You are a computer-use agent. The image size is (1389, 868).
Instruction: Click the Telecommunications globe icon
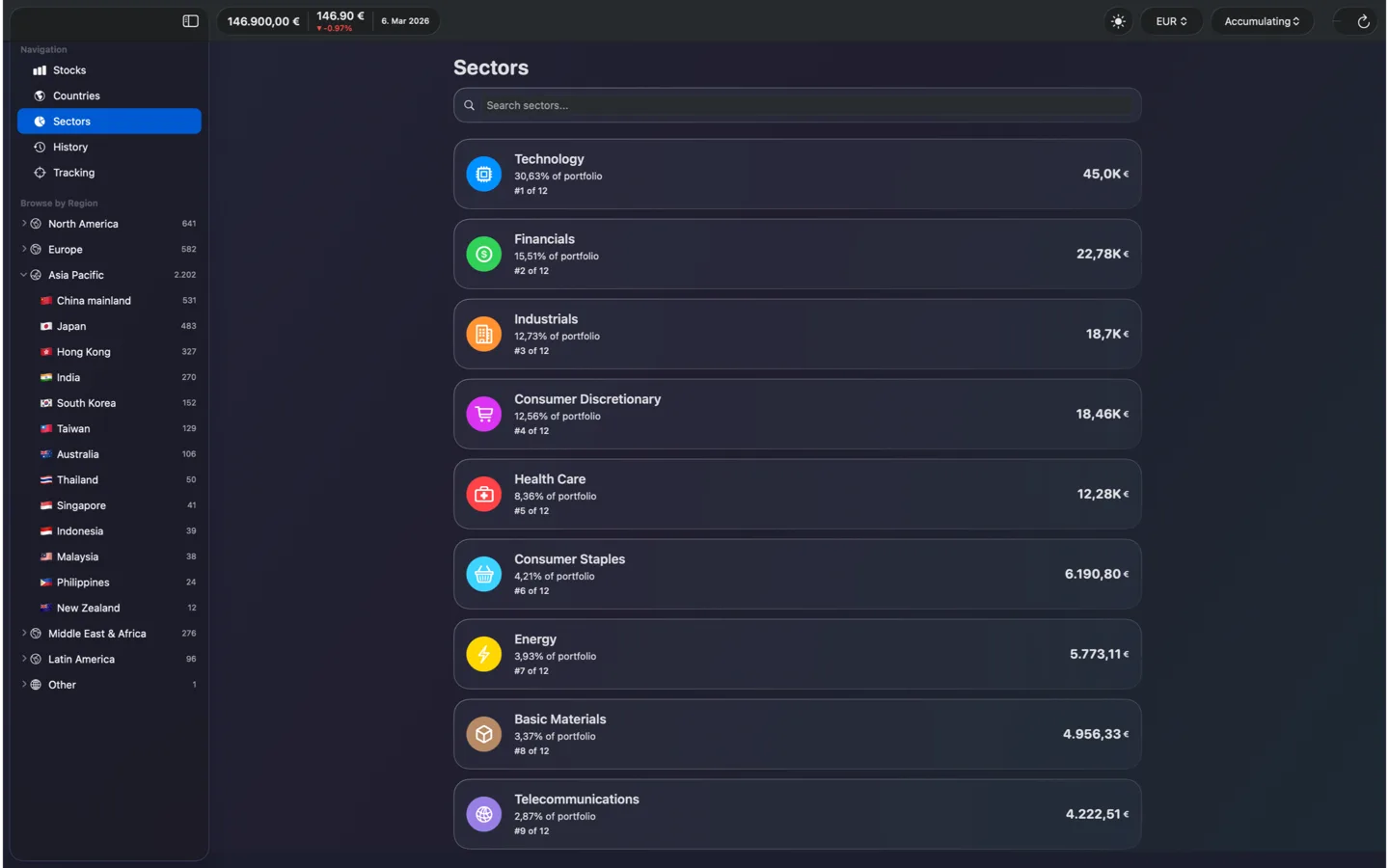pos(483,814)
